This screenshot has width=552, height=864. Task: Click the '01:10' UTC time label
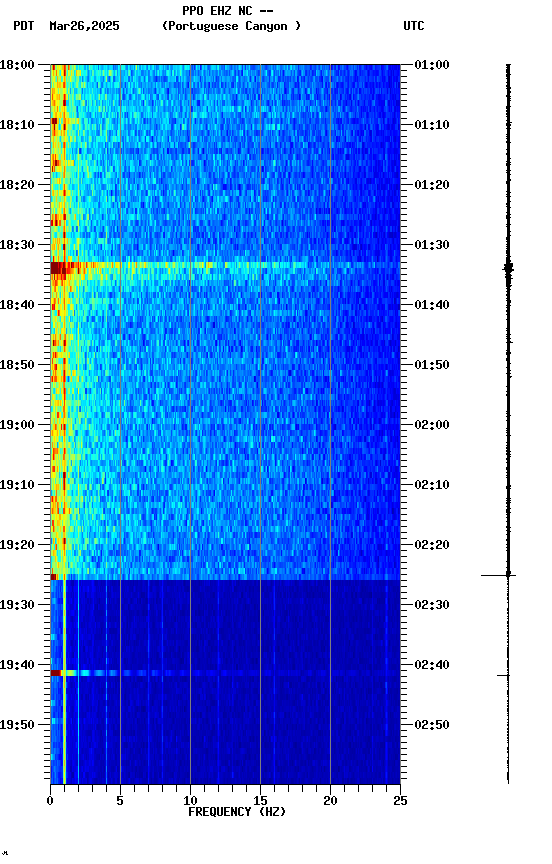click(x=432, y=125)
